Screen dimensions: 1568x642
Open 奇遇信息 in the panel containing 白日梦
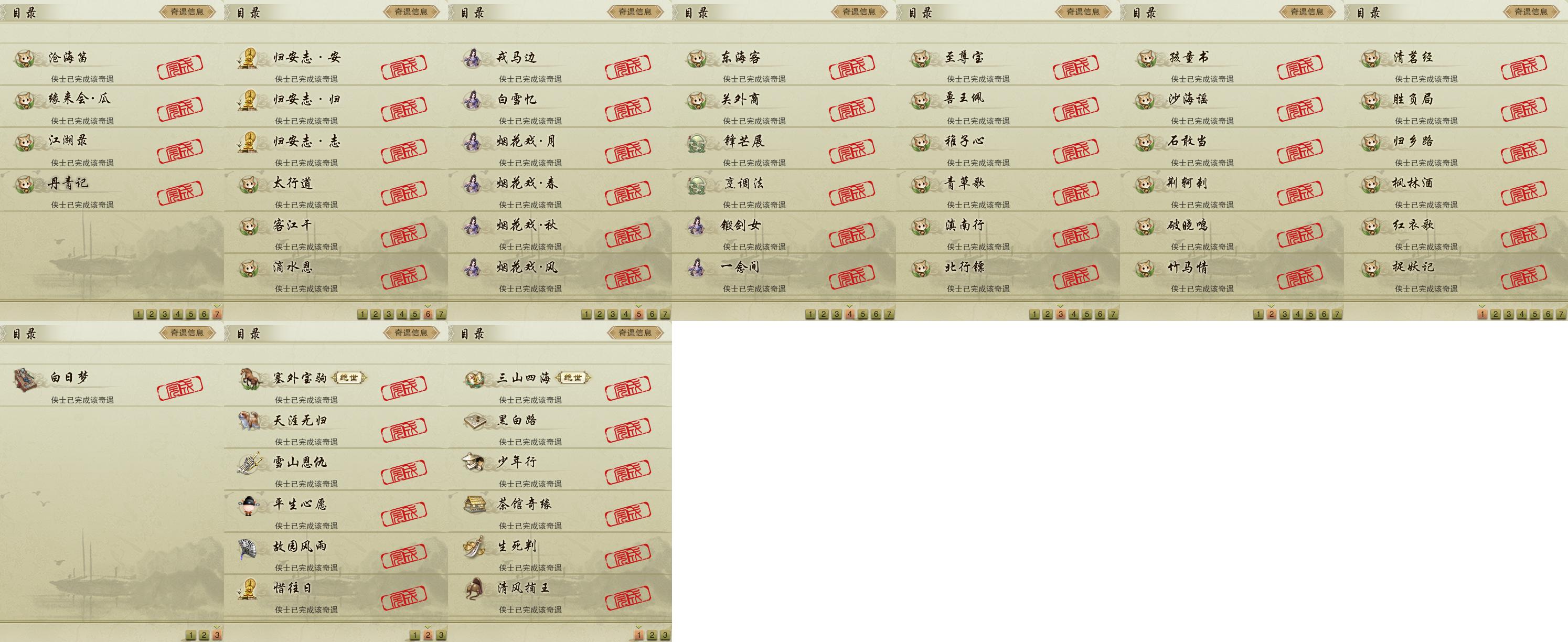point(187,333)
